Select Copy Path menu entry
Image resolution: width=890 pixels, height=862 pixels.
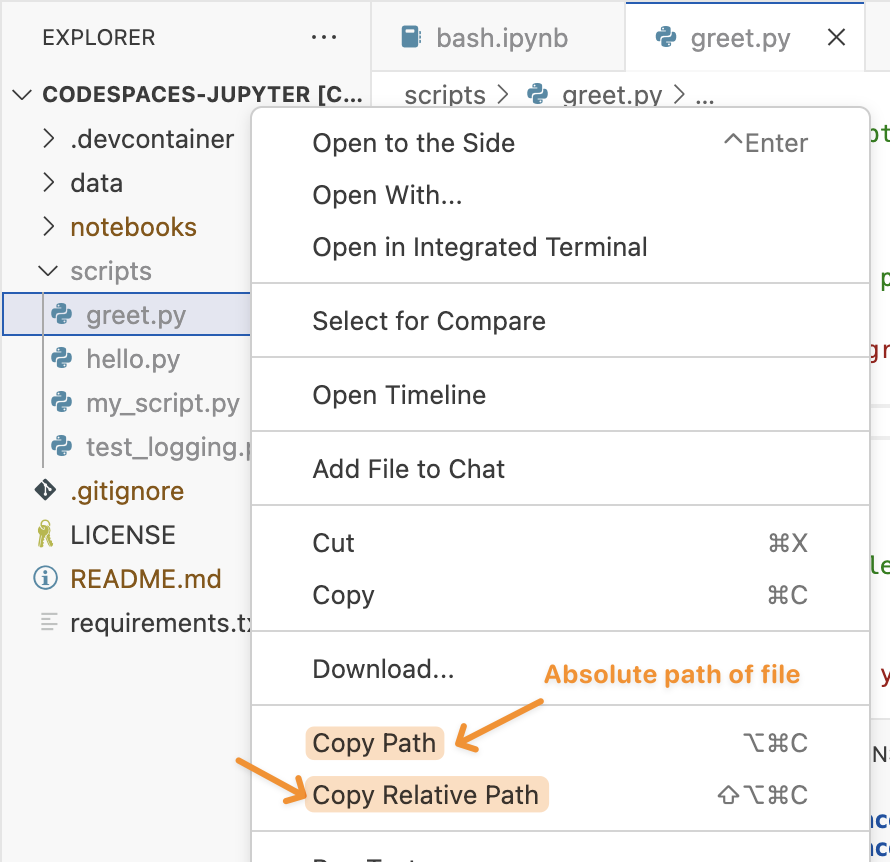pos(374,744)
